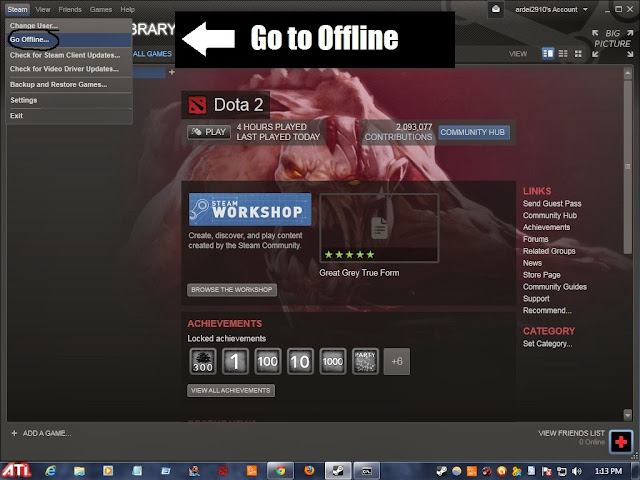
Task: Open the View menu
Action: (43, 9)
